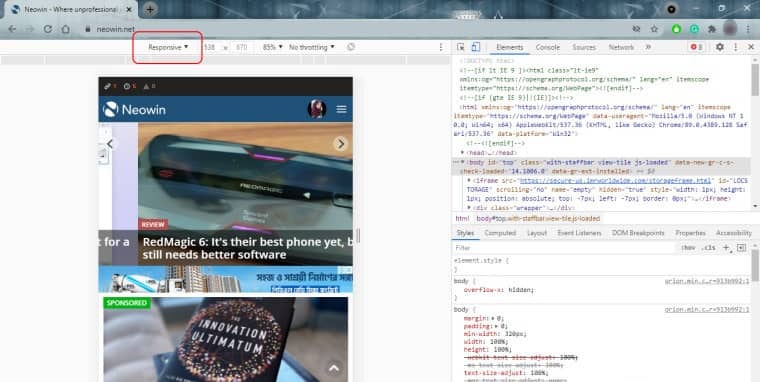760x382 pixels.
Task: Click the rotate screen icon
Action: [x=351, y=47]
